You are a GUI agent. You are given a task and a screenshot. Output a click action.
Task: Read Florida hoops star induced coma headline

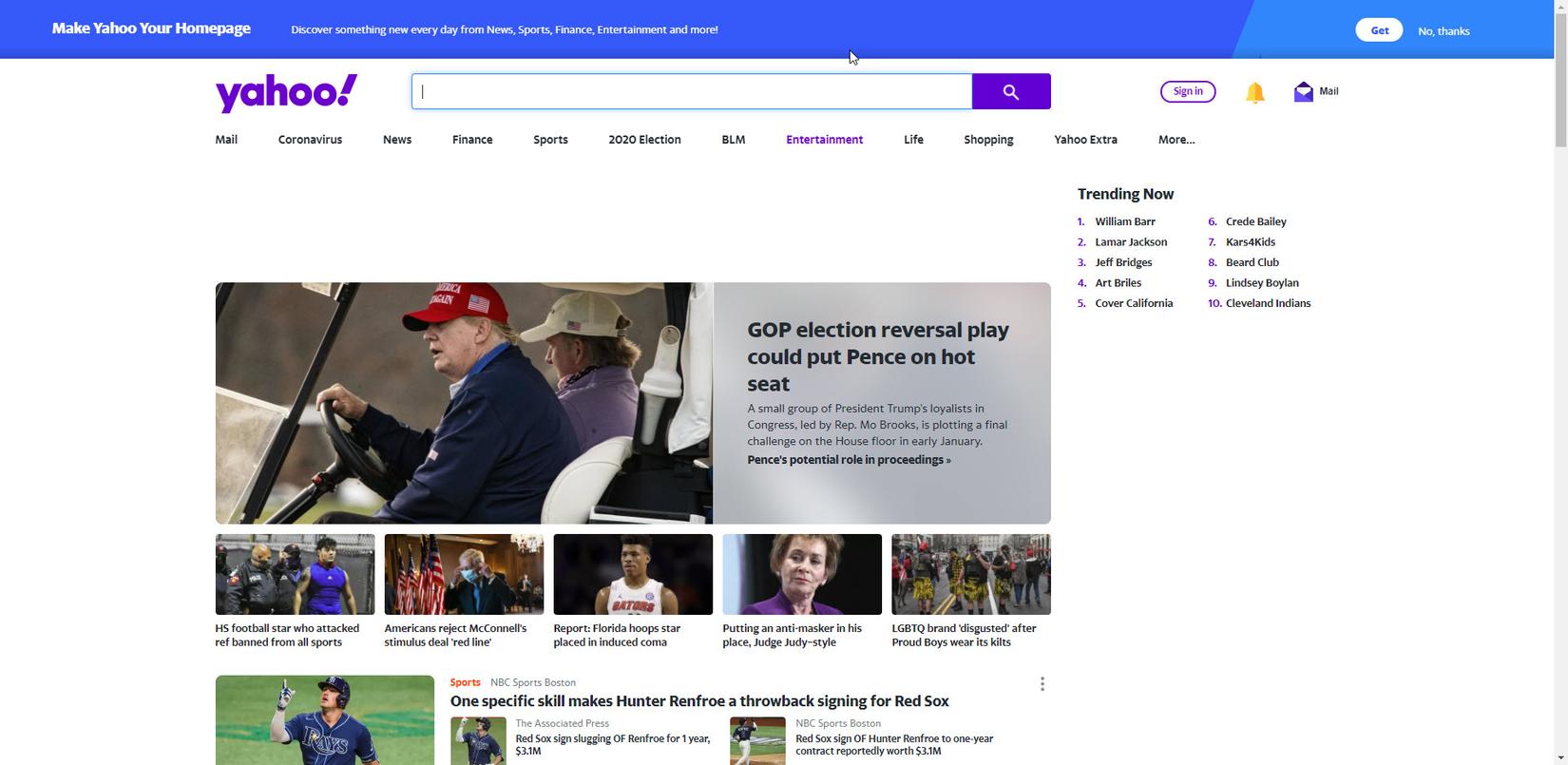(617, 635)
